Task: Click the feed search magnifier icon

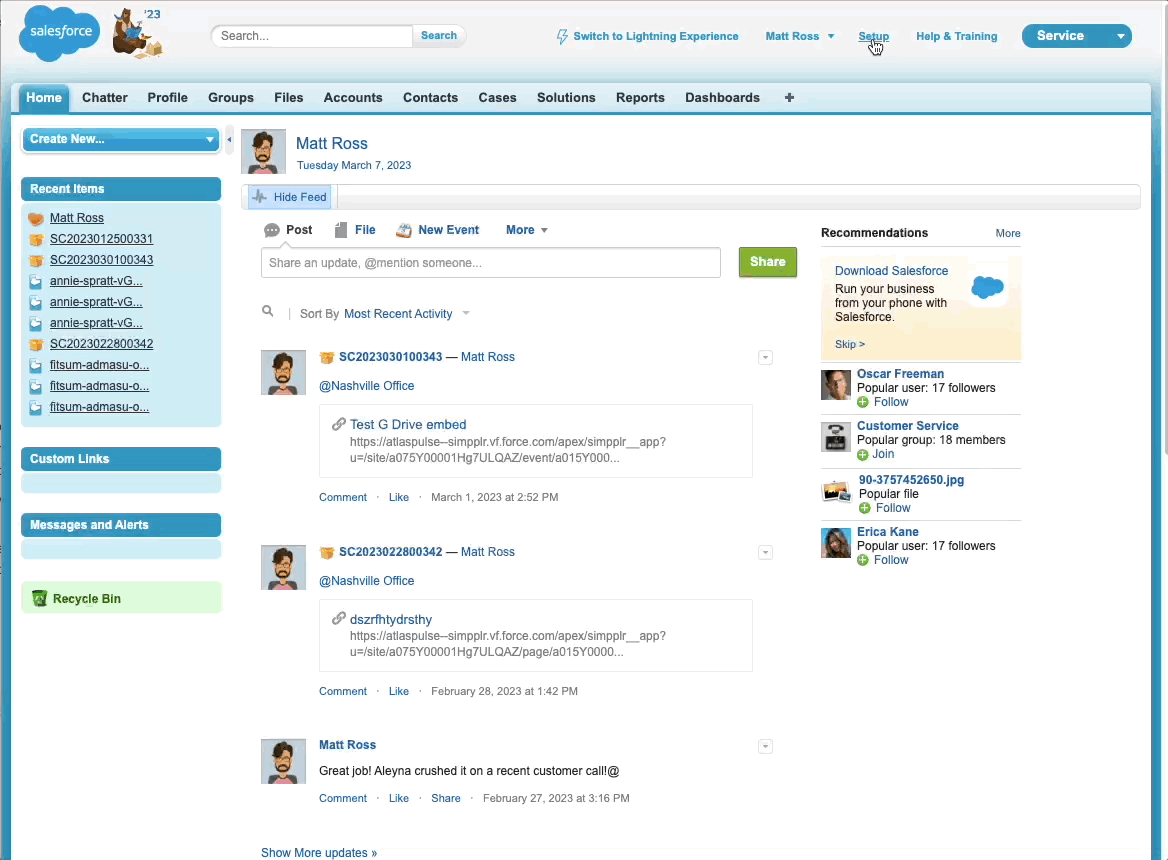Action: point(267,311)
